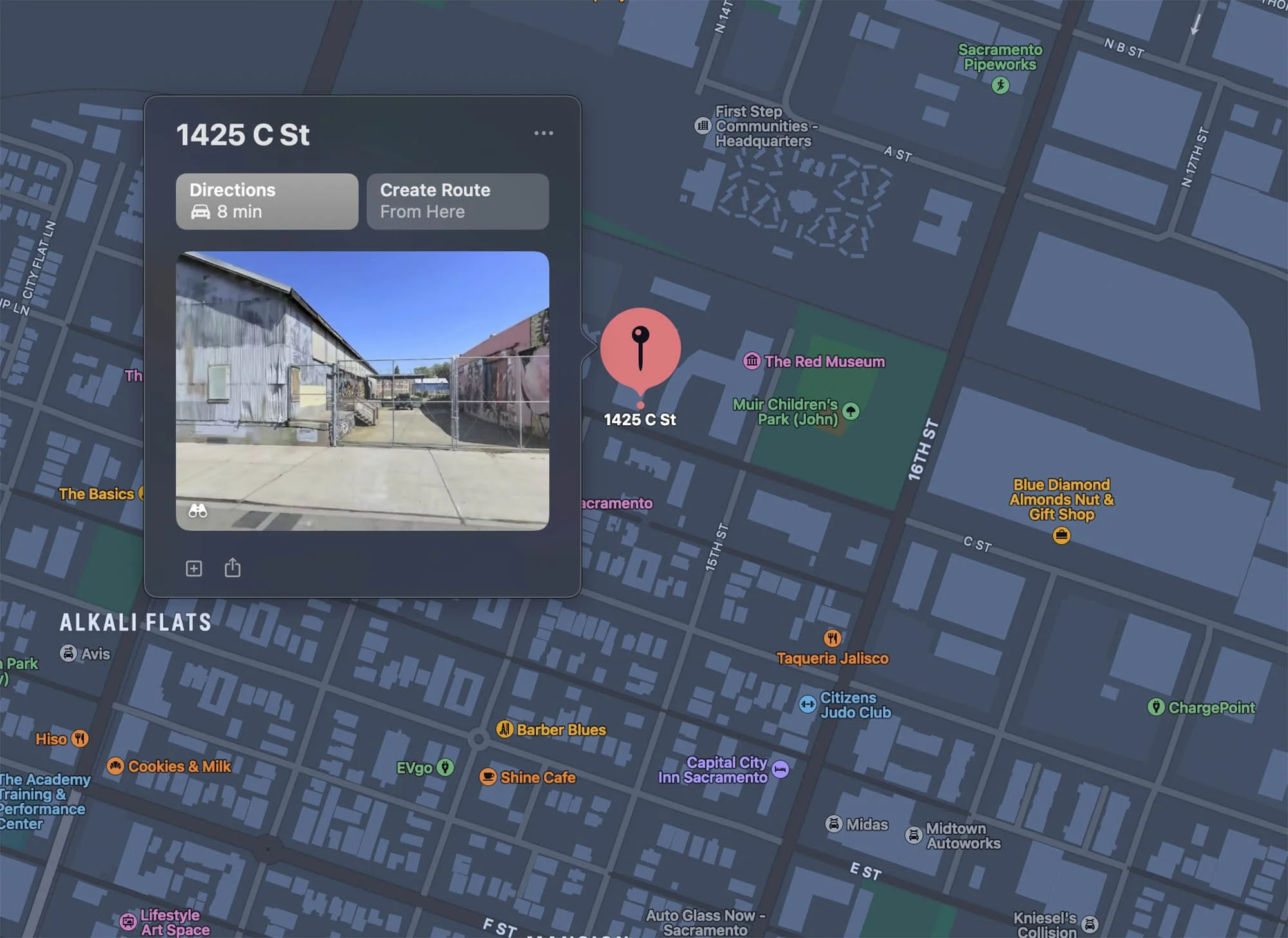Click 1425 C St label under the pin

pyautogui.click(x=640, y=420)
